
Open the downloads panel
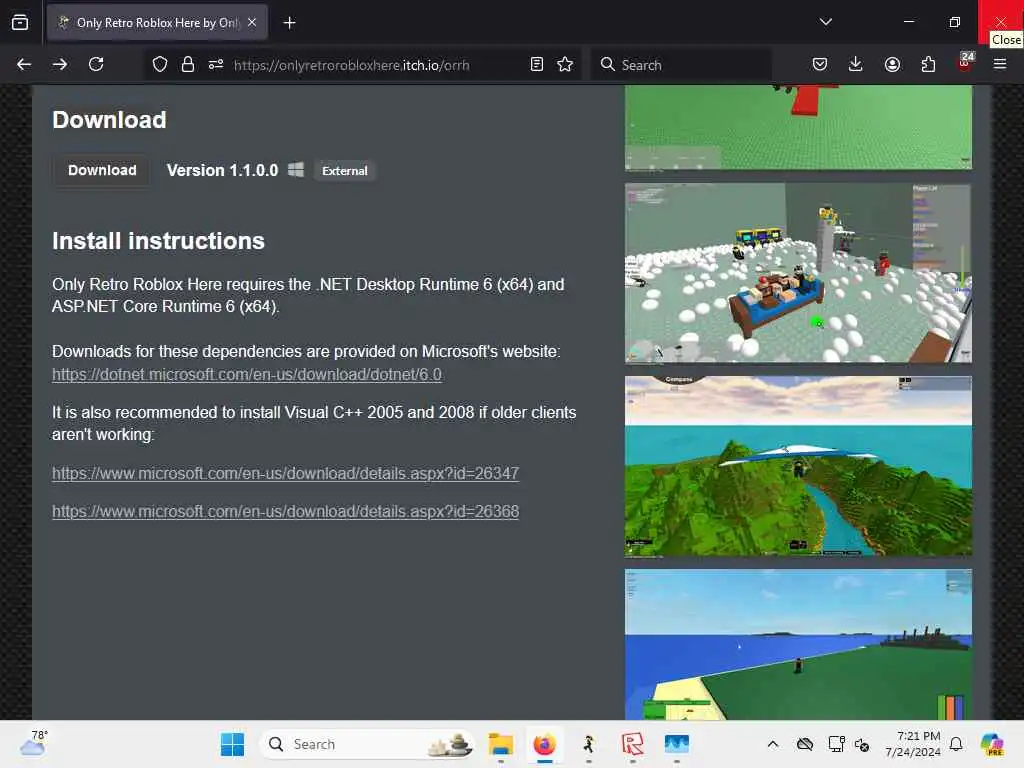click(x=856, y=64)
